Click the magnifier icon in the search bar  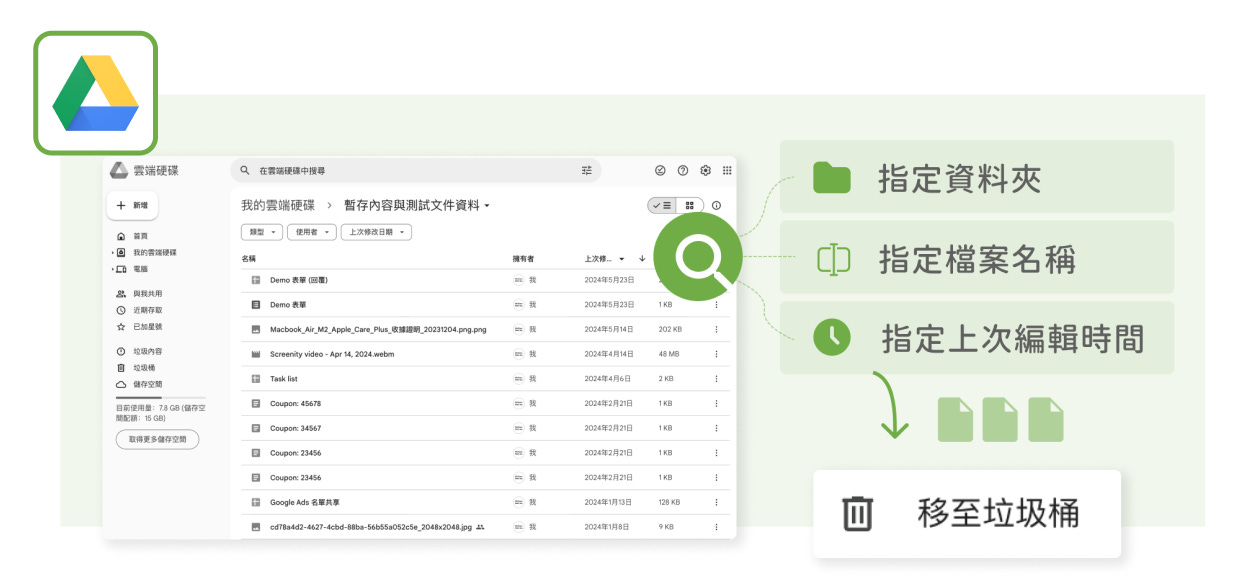coord(245,171)
